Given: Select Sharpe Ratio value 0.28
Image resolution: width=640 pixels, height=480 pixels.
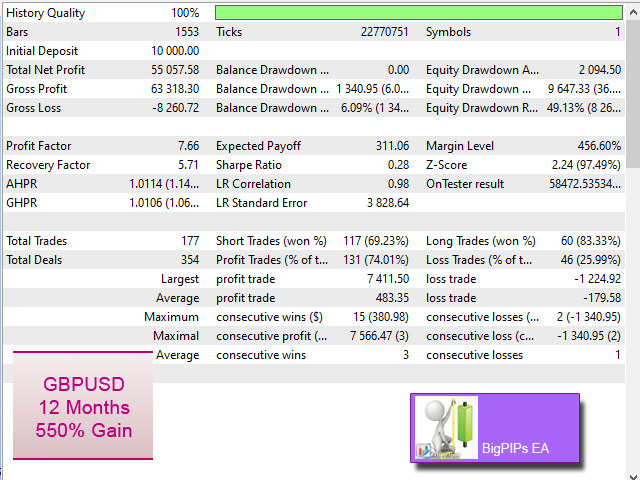Looking at the screenshot, I should pyautogui.click(x=398, y=165).
